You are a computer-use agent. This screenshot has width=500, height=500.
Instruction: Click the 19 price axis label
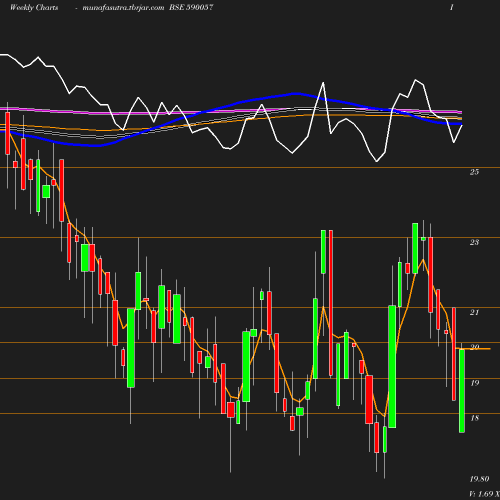coord(475,383)
